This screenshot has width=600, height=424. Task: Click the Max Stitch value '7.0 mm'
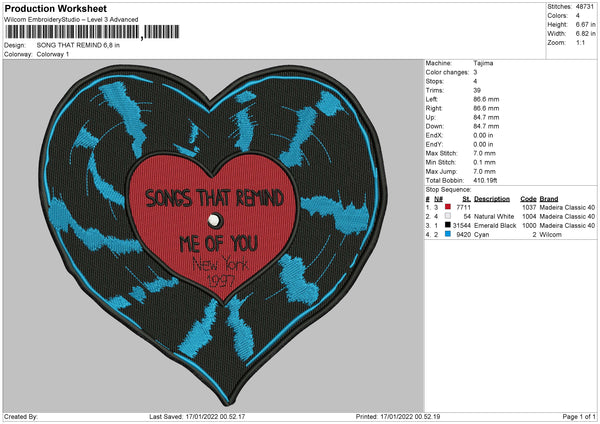[484, 153]
